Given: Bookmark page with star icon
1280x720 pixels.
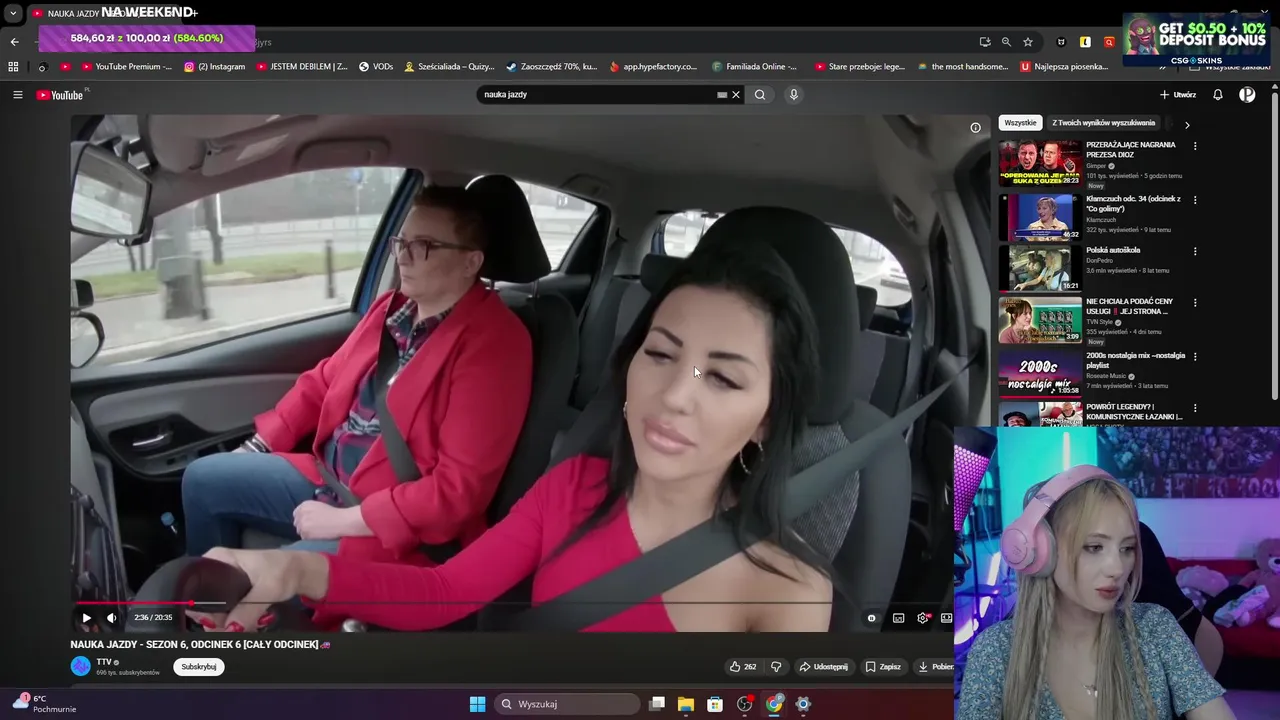Looking at the screenshot, I should coord(1027,42).
